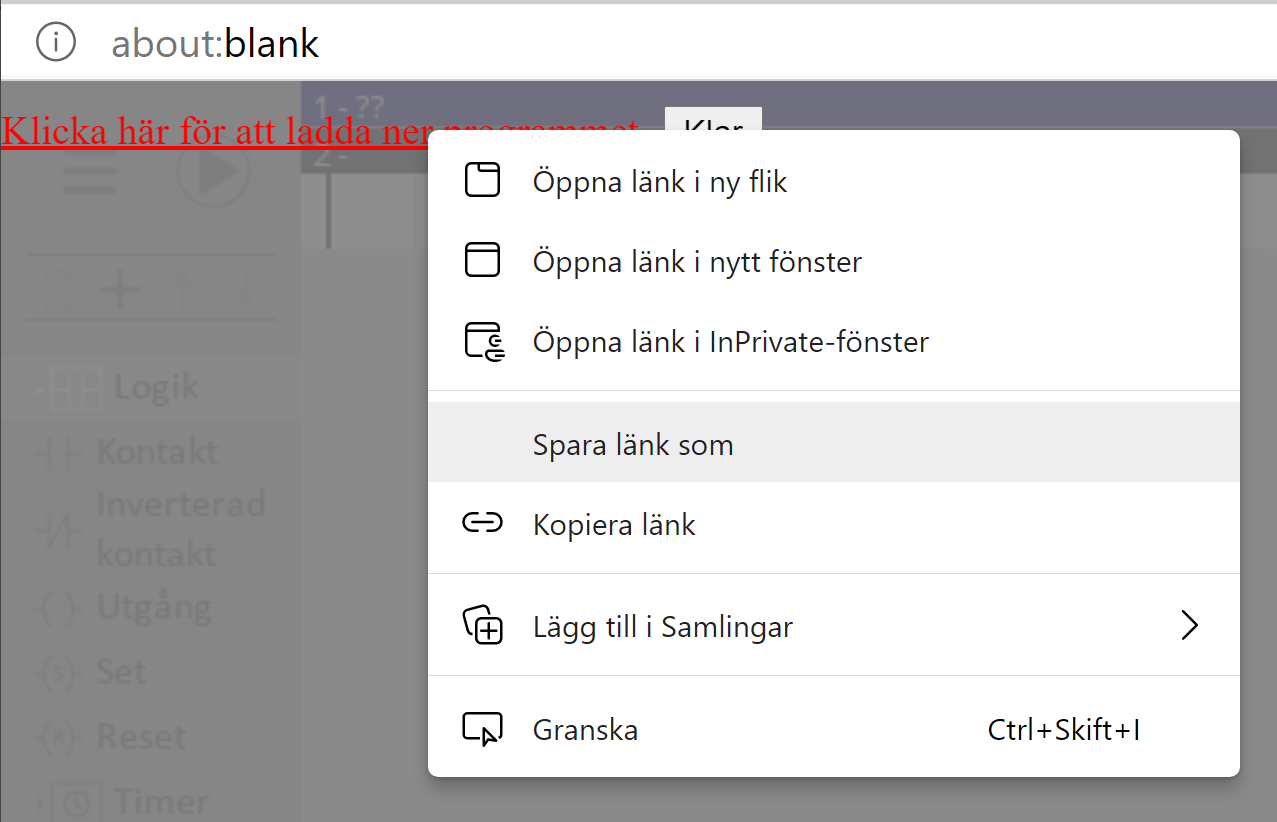Choose Öppna länk i ny flik

click(x=660, y=182)
